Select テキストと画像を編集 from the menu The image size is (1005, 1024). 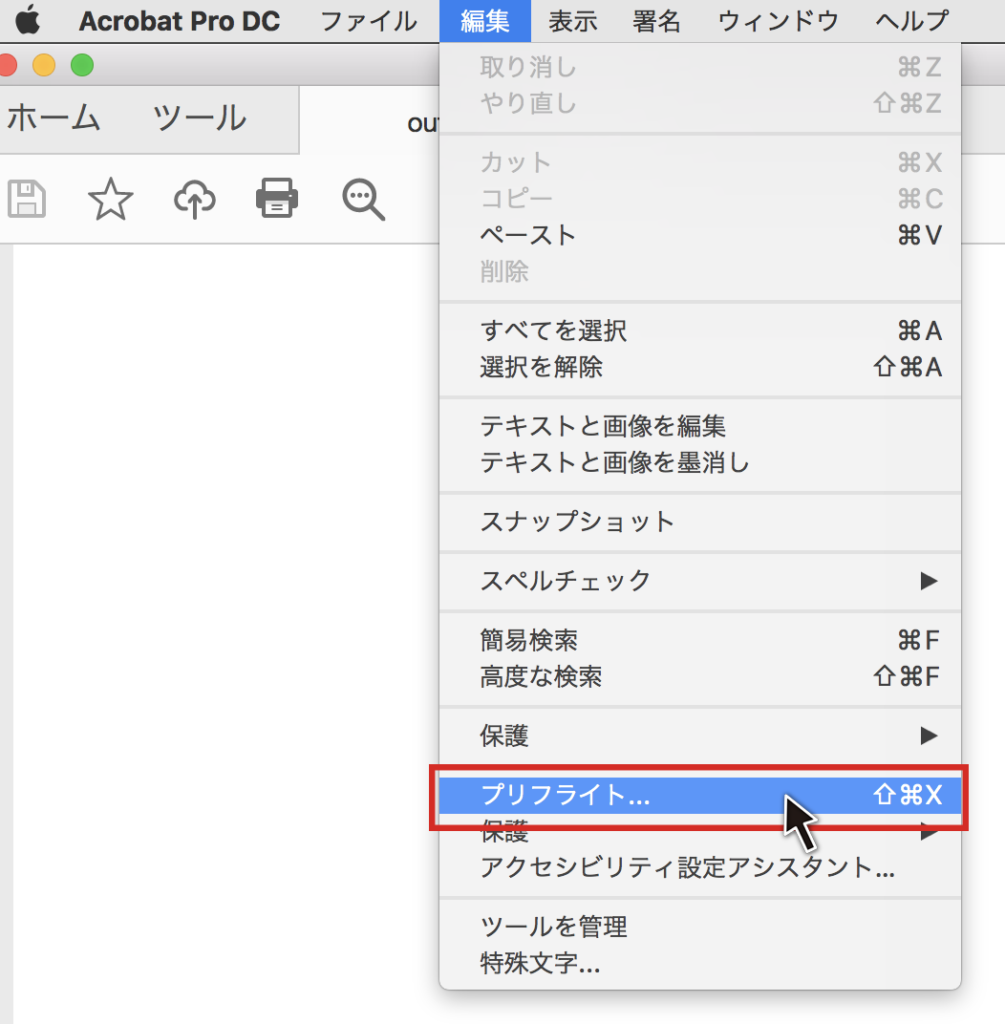pos(700,426)
